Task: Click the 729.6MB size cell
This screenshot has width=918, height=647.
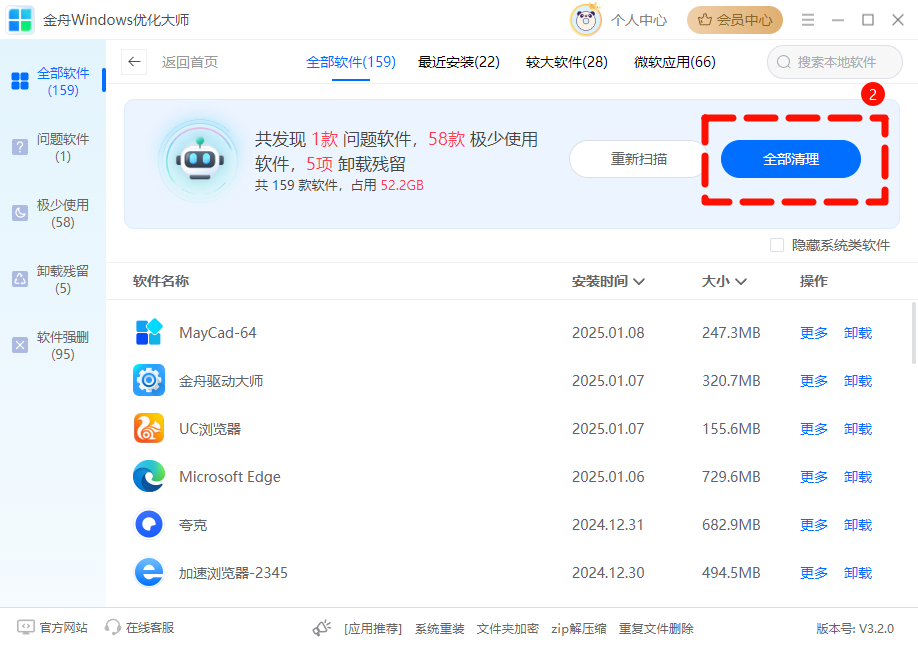Action: (731, 477)
